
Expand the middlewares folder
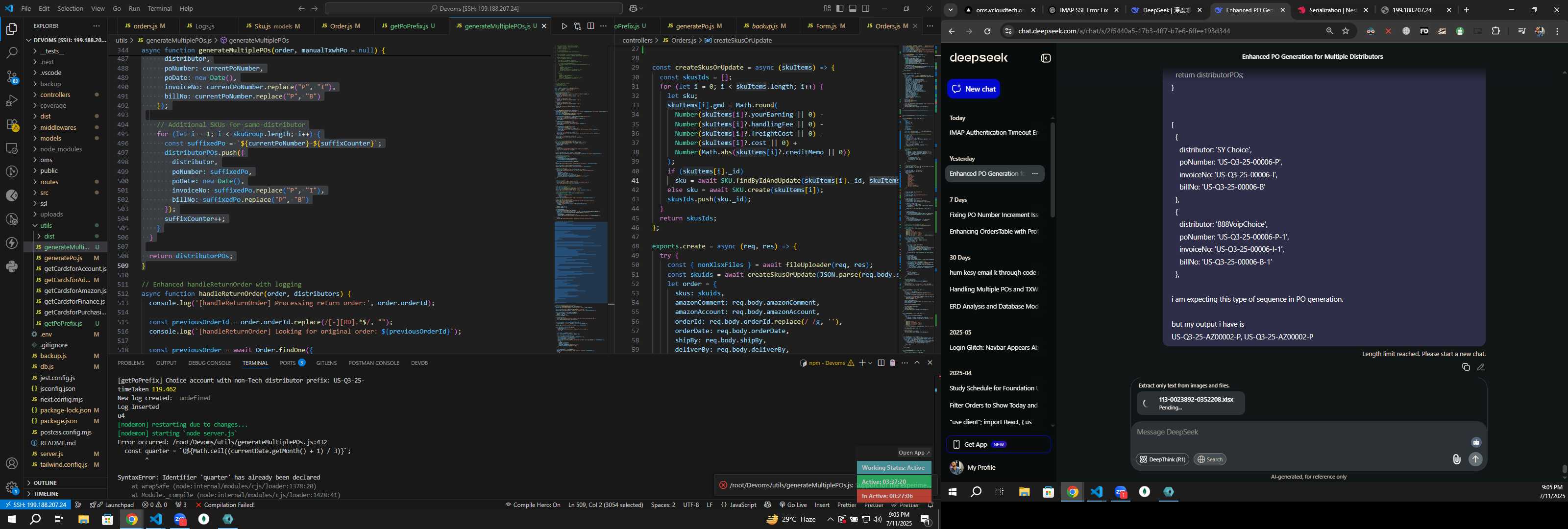66,128
